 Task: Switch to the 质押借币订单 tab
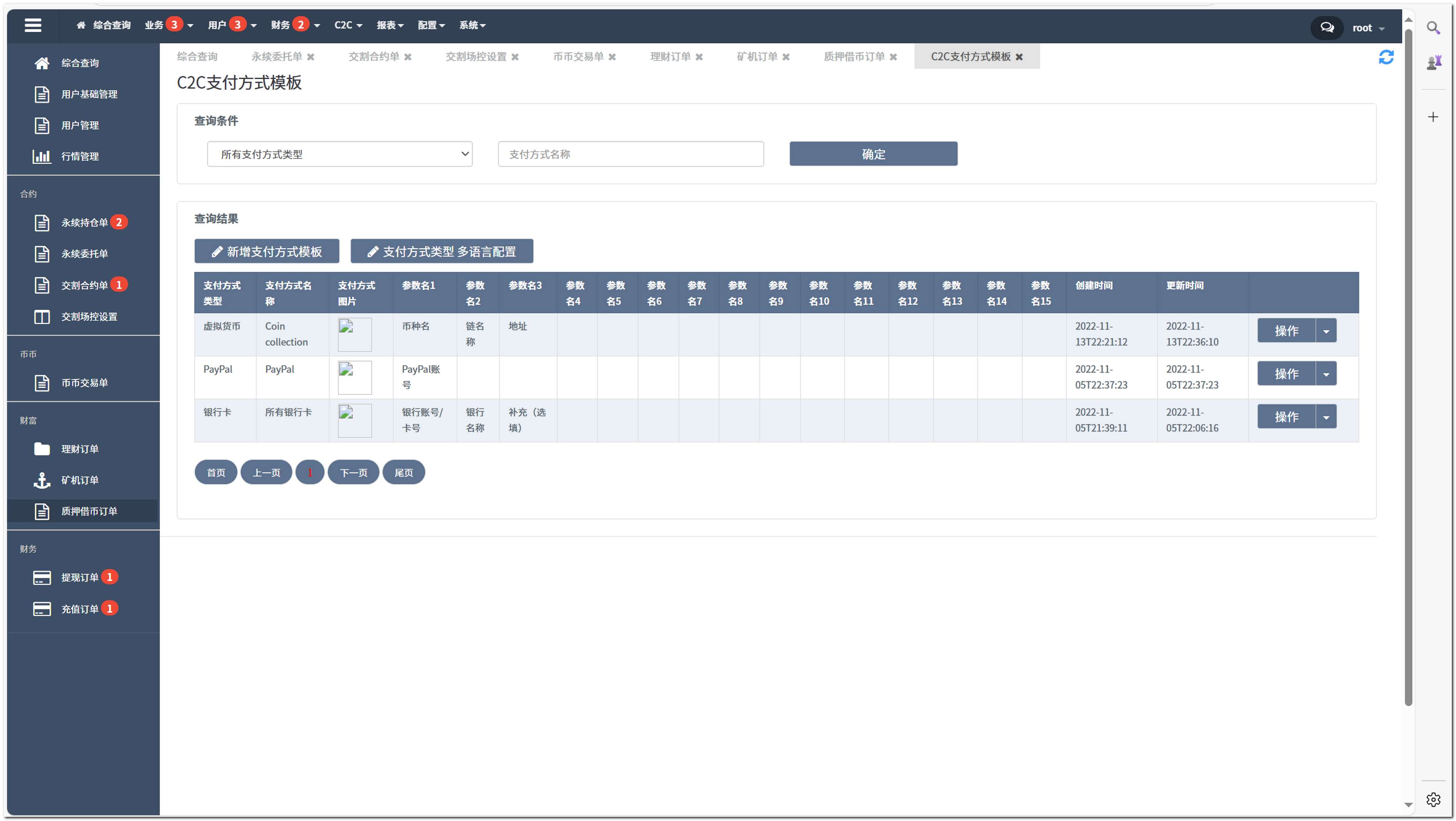tap(853, 57)
